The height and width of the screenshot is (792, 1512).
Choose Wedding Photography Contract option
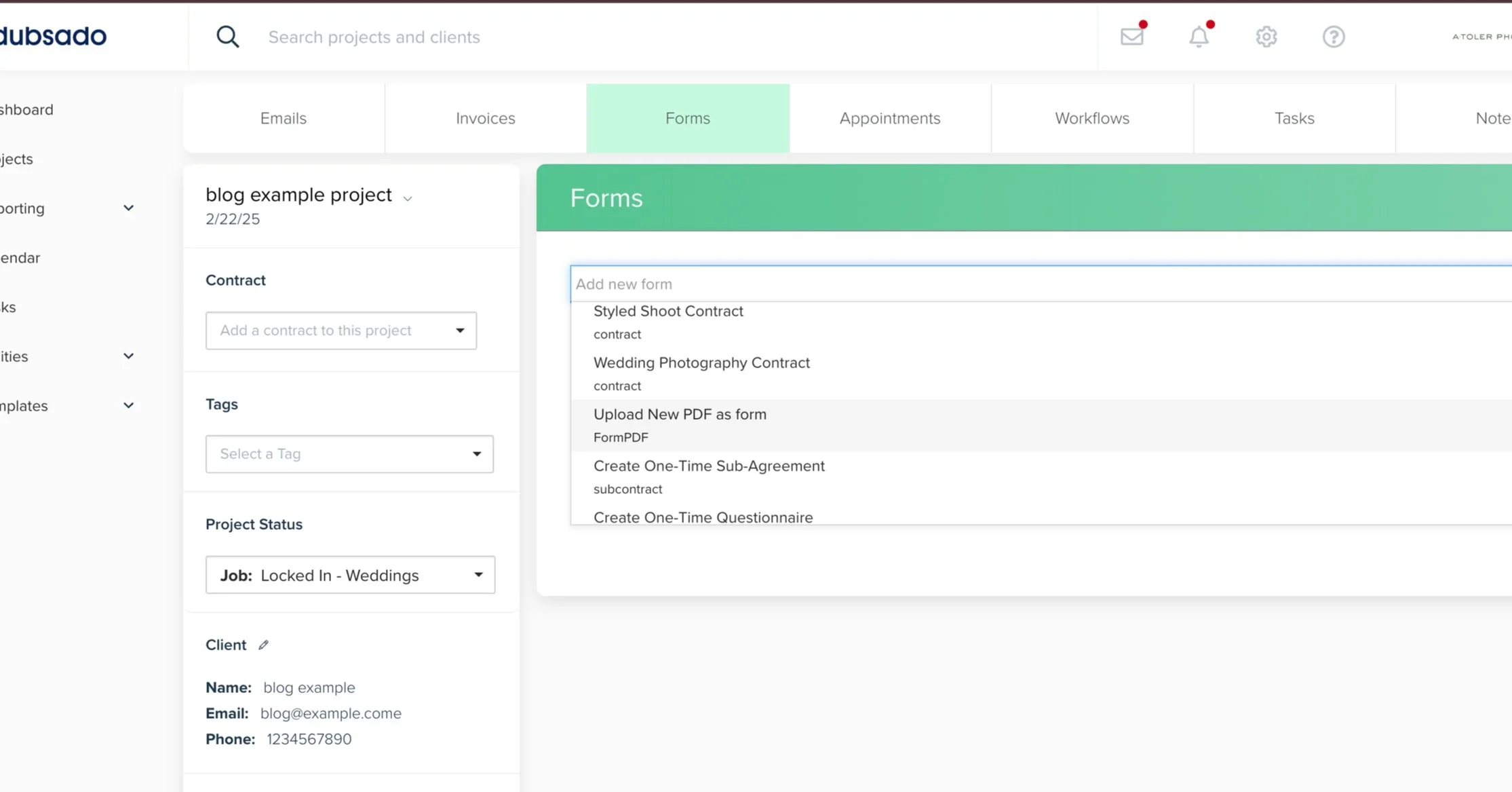click(x=701, y=373)
